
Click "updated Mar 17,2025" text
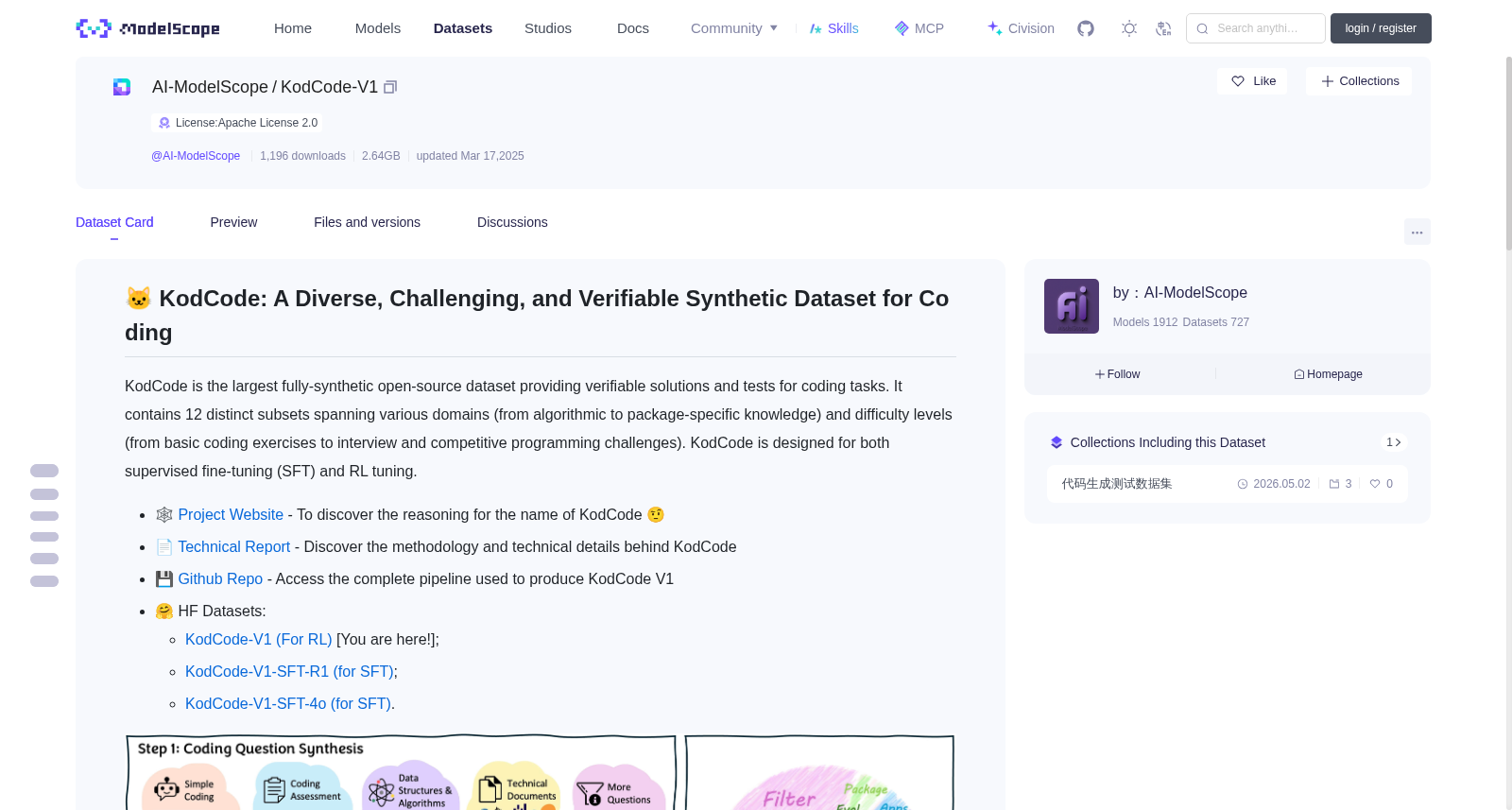pos(470,156)
